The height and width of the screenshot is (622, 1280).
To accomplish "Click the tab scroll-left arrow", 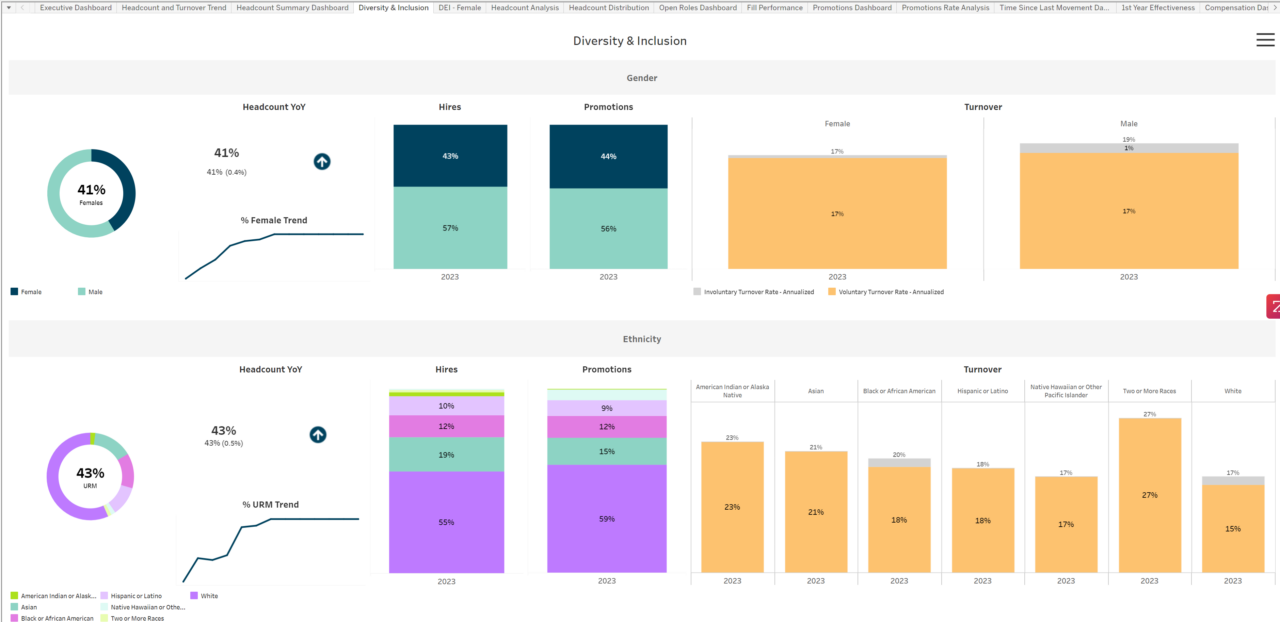I will [24, 7].
